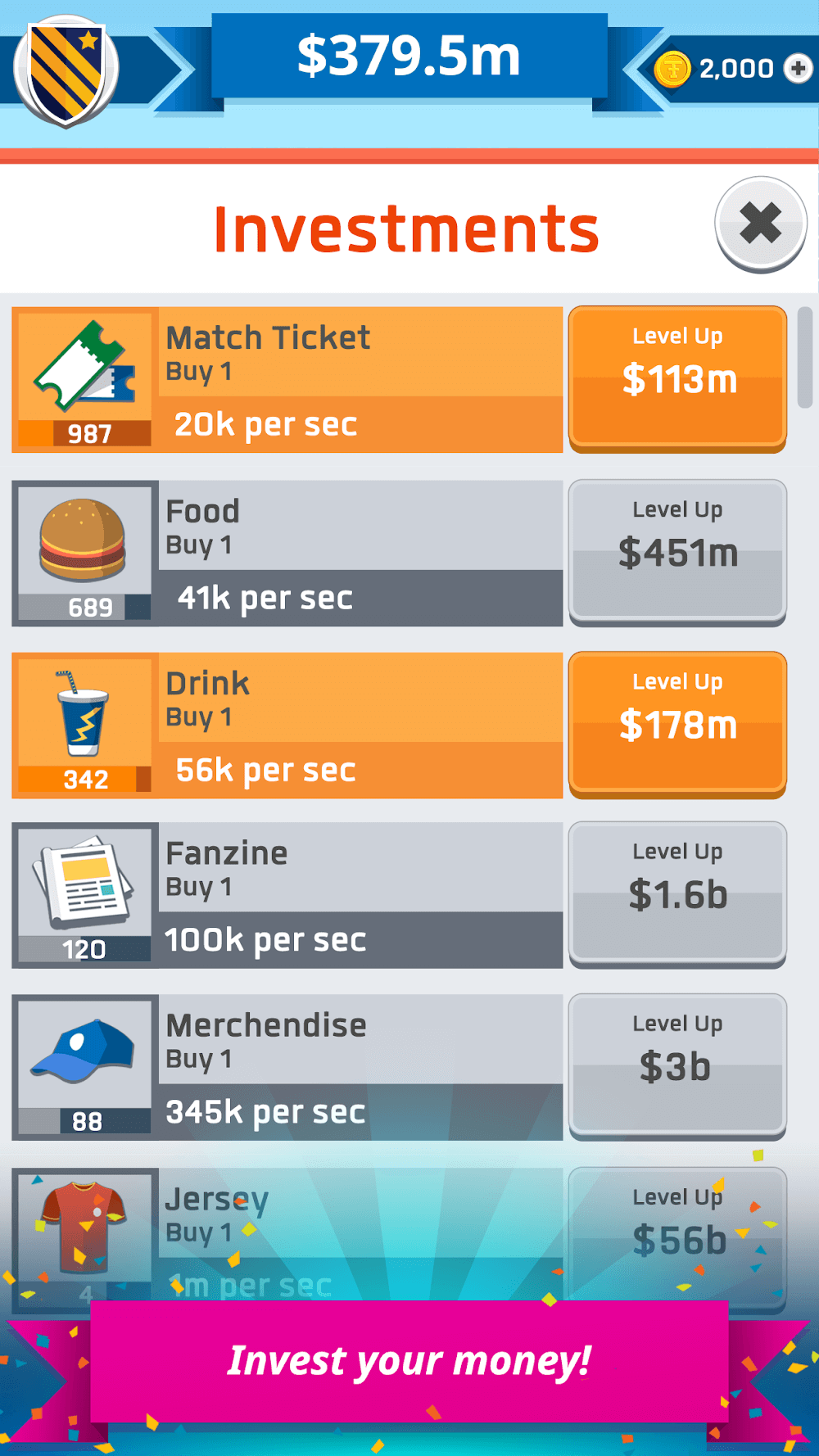Level up Fanzine for $1.6b
This screenshot has width=819, height=1456.
click(677, 893)
